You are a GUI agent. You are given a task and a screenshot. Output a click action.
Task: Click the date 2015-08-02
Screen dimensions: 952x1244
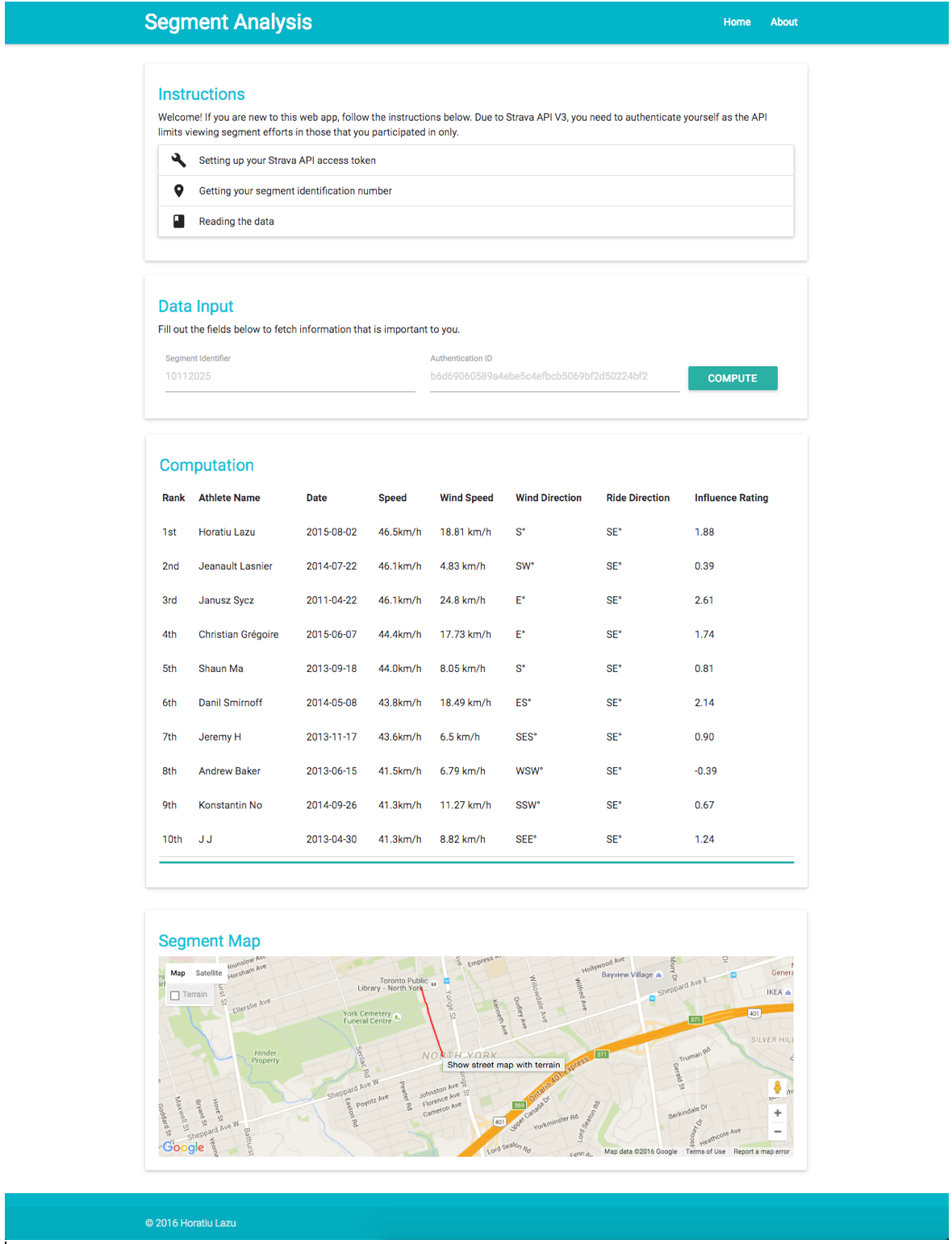(332, 532)
